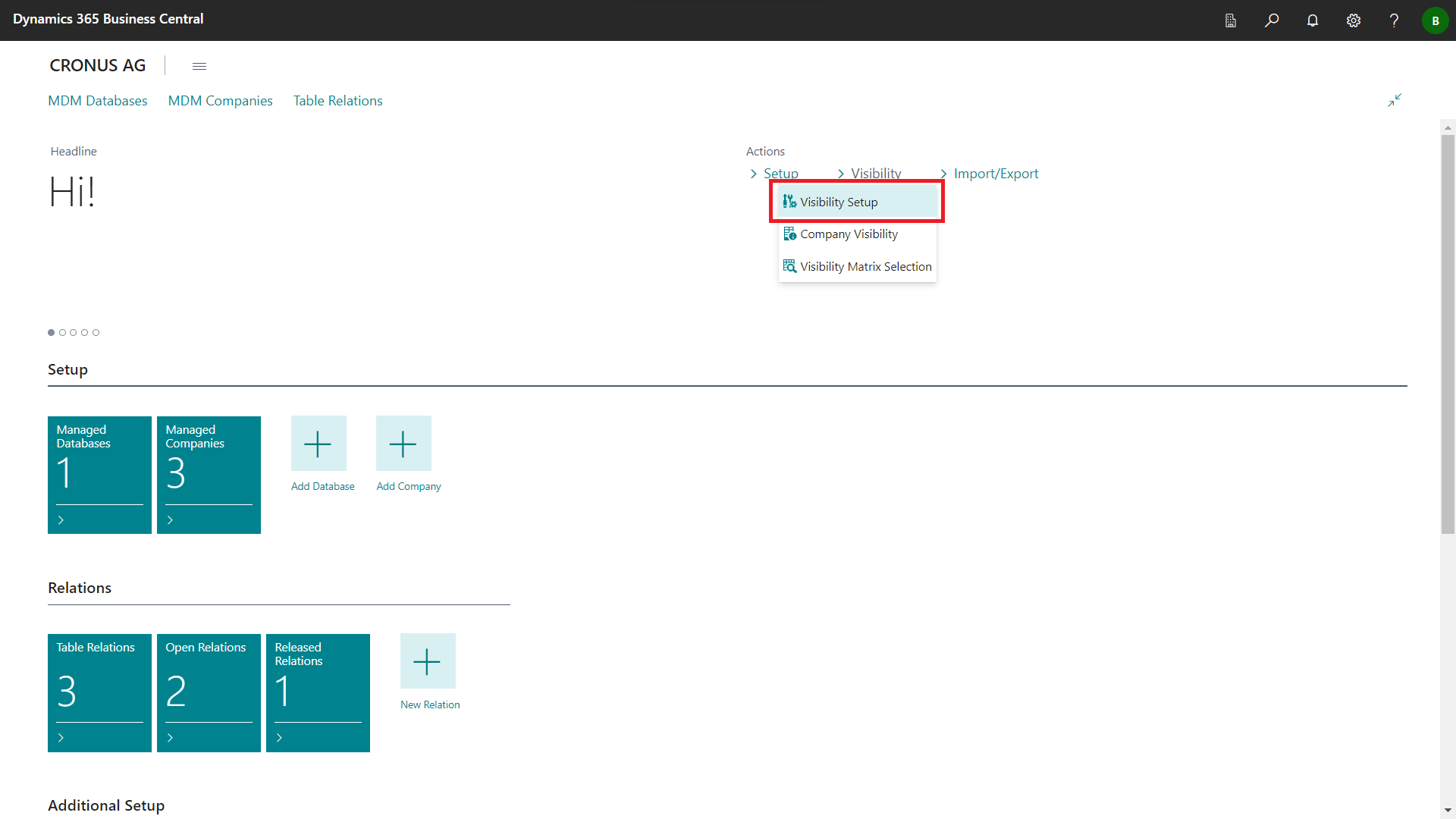Click the Hi! headline text
1456x819 pixels.
(72, 191)
